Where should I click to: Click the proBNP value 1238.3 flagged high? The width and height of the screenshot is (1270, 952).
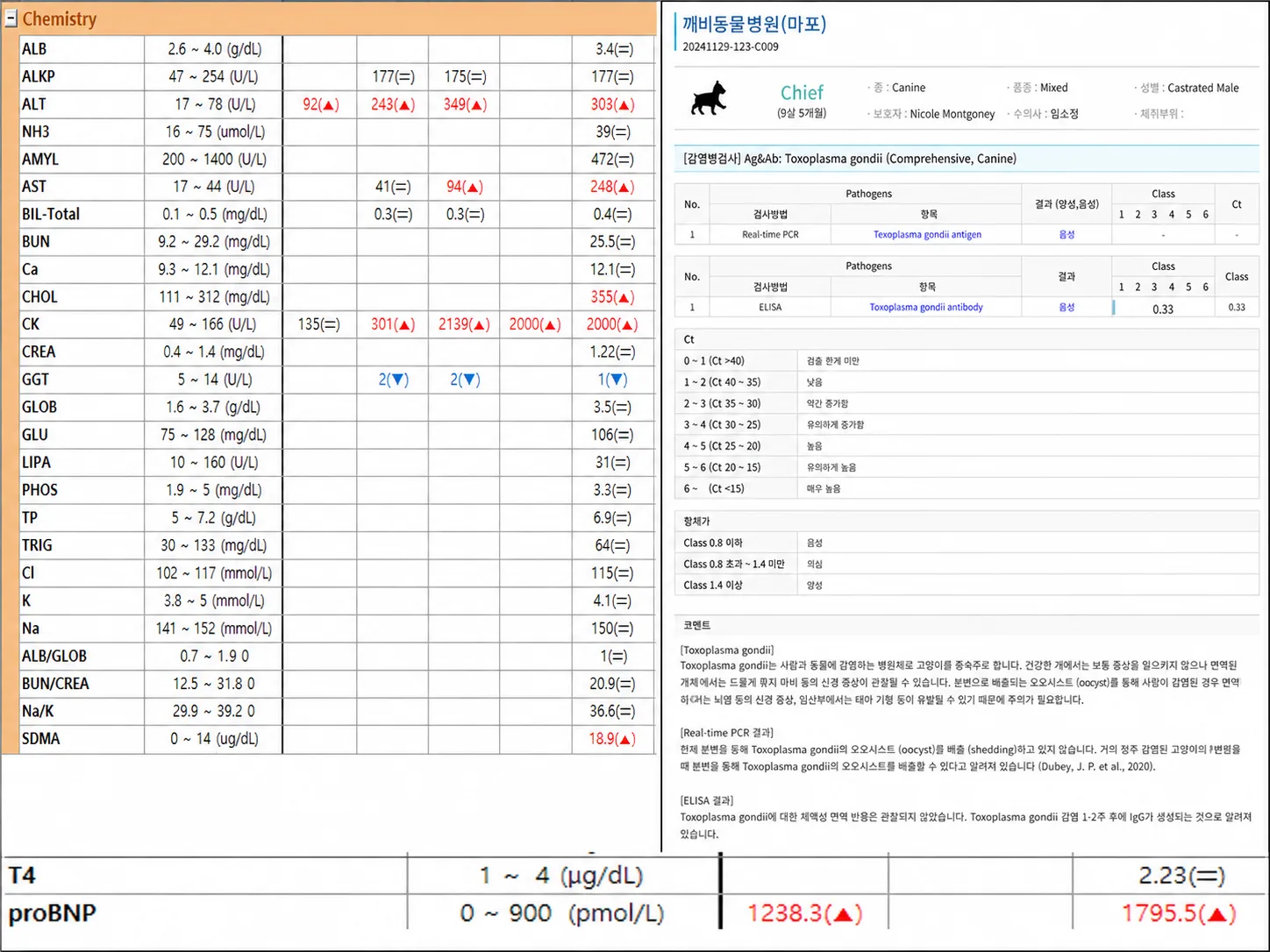coord(805,913)
